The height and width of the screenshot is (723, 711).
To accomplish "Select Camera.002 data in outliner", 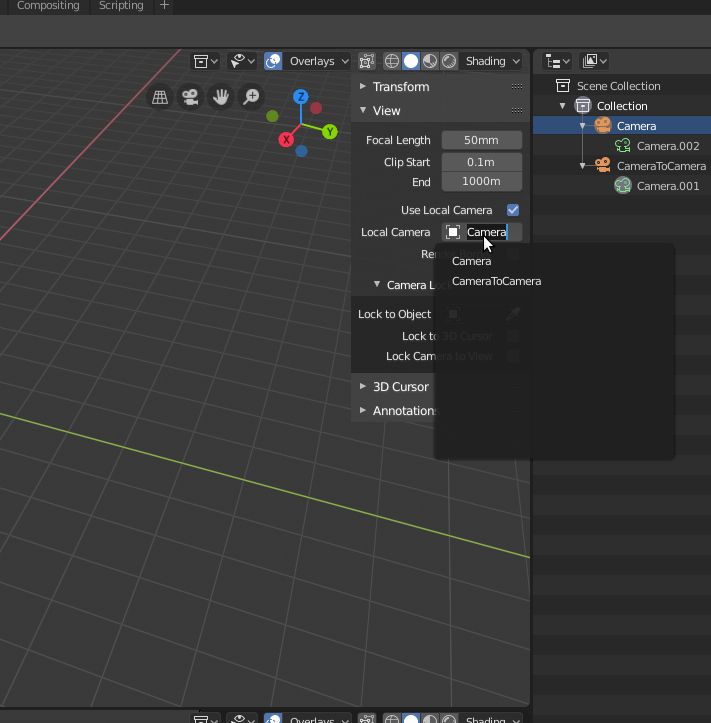I will tap(668, 146).
